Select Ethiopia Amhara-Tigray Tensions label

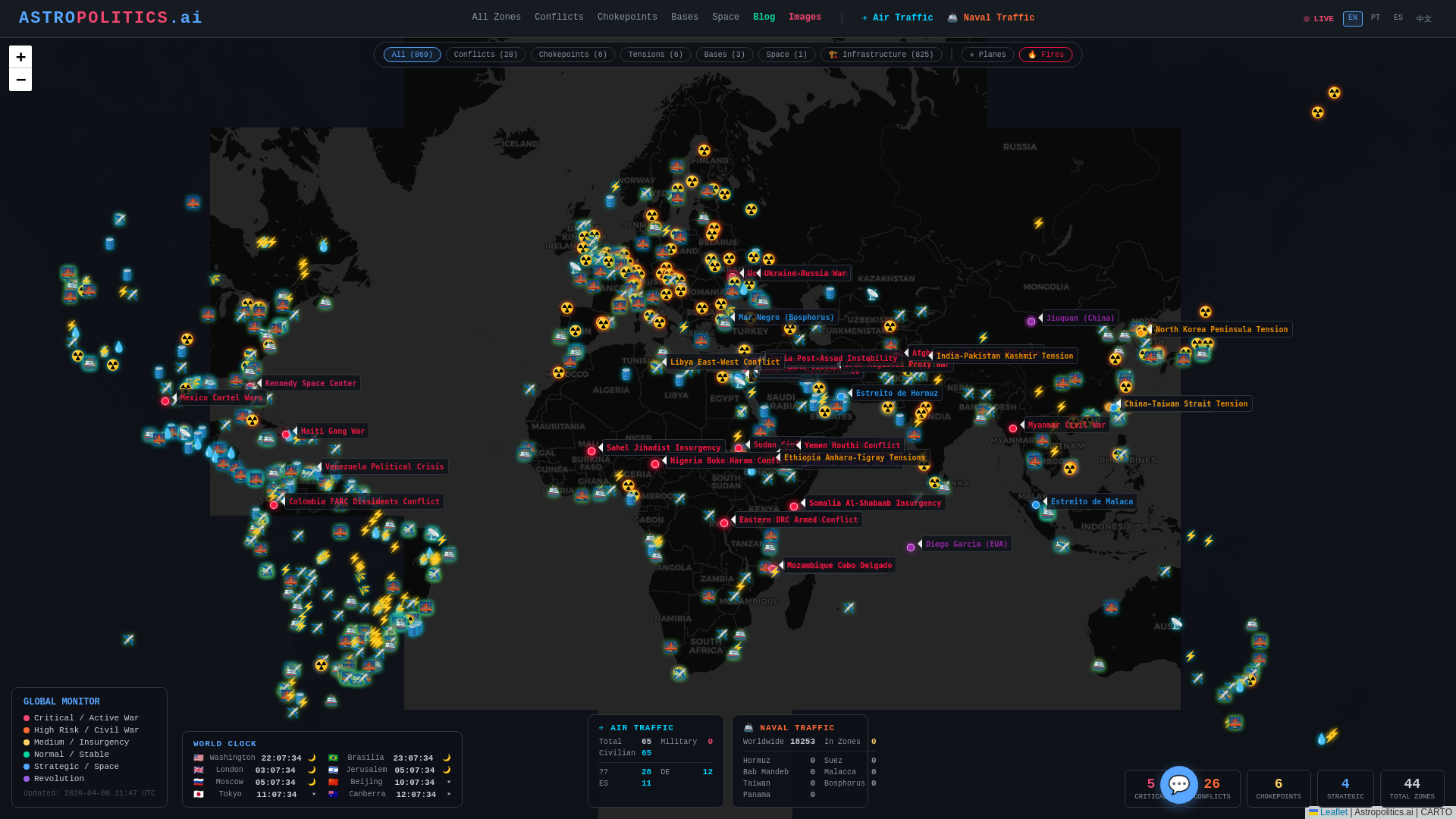coord(854,457)
